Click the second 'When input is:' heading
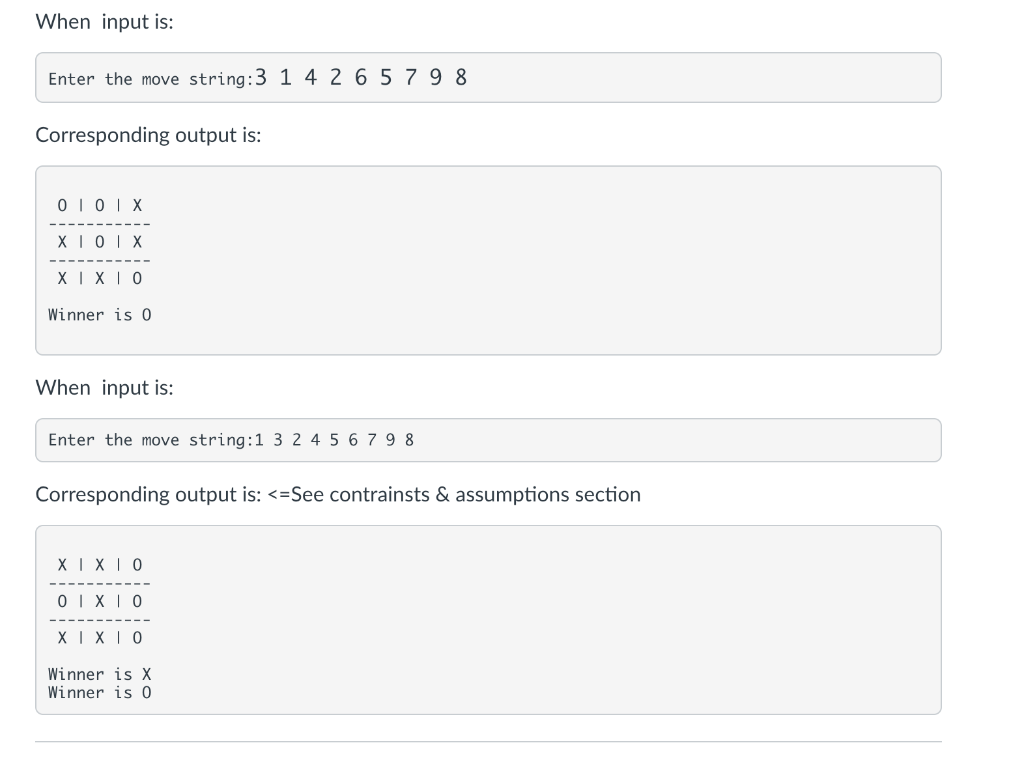This screenshot has width=1024, height=758. point(104,388)
